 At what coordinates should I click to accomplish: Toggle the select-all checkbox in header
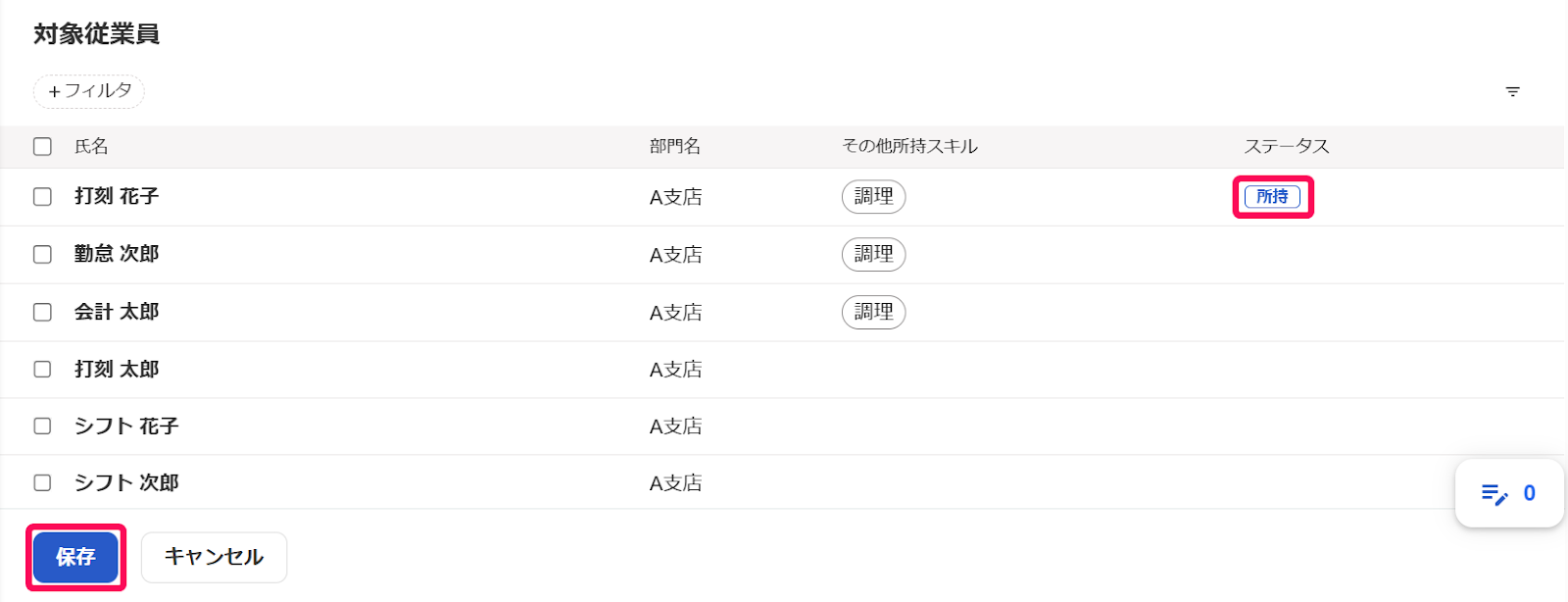42,146
